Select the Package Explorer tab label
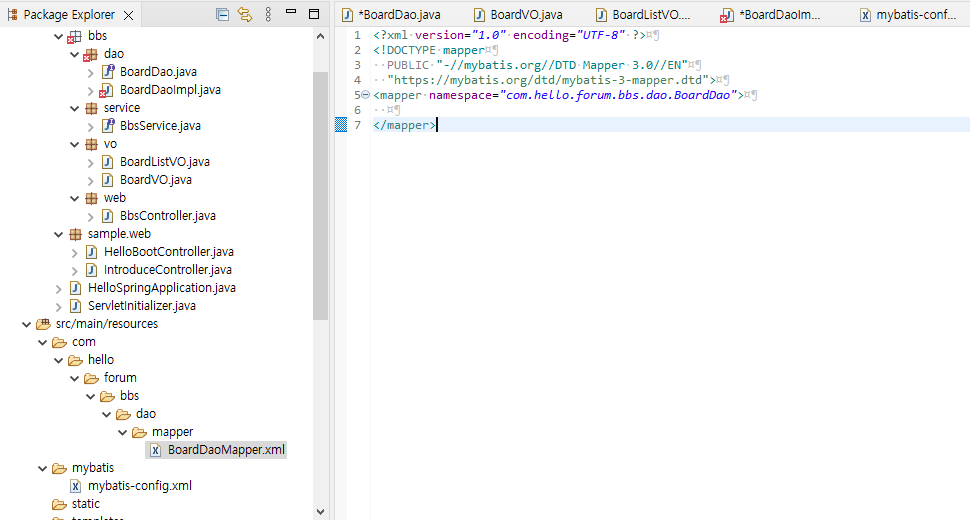The width and height of the screenshot is (970, 520). [x=69, y=14]
